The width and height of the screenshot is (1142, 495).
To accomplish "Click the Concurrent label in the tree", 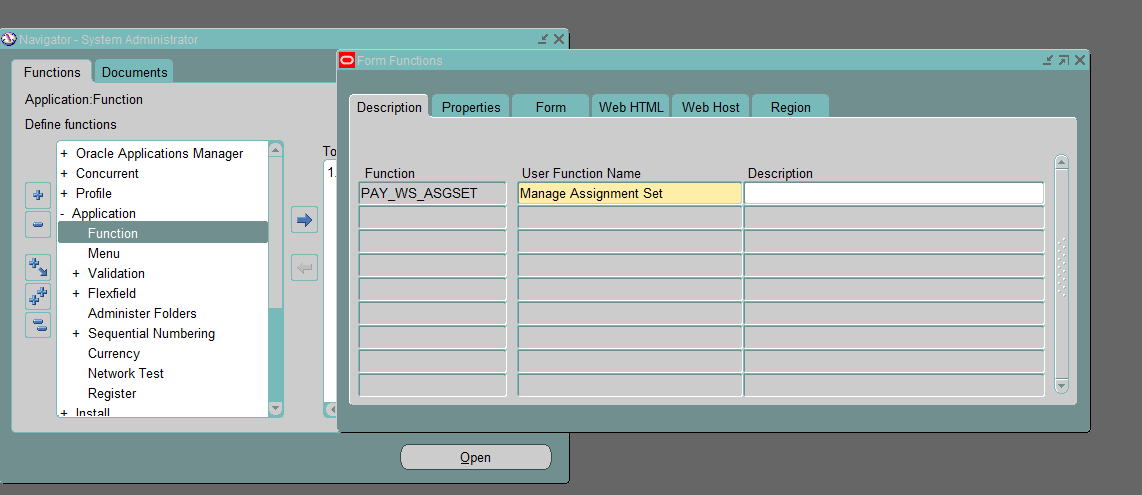I will click(x=107, y=173).
